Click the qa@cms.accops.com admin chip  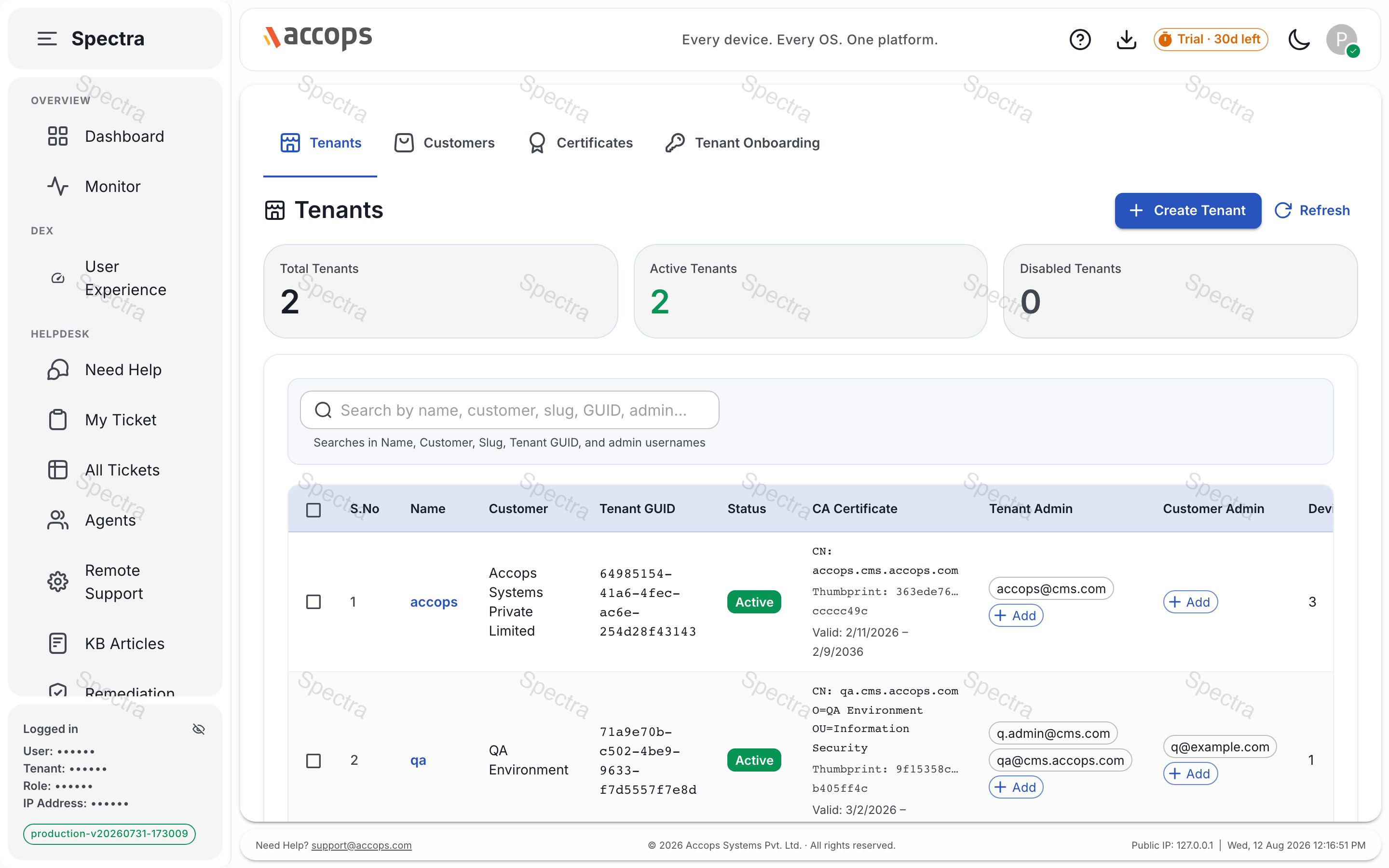click(1060, 760)
